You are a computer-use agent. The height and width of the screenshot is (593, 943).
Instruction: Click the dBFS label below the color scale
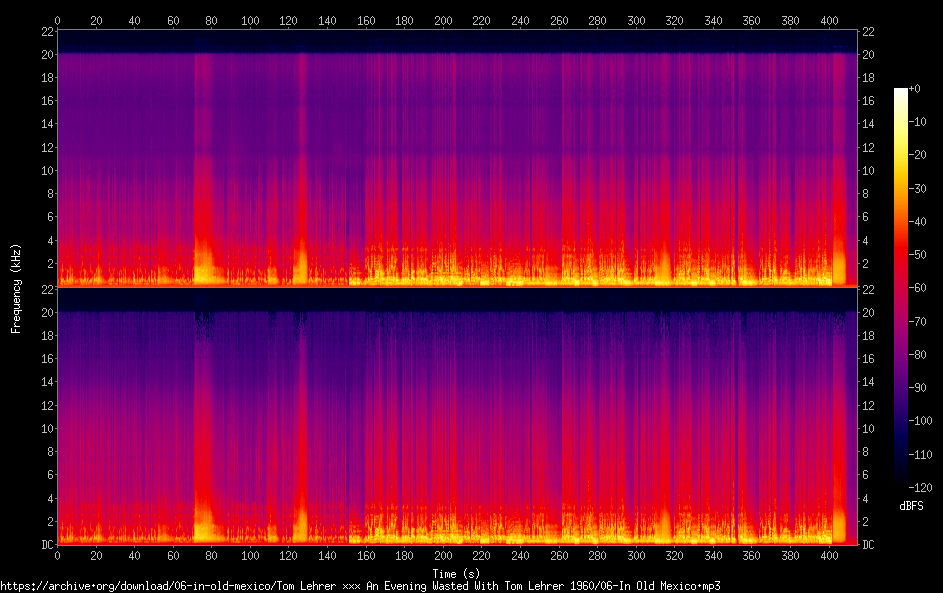(911, 506)
